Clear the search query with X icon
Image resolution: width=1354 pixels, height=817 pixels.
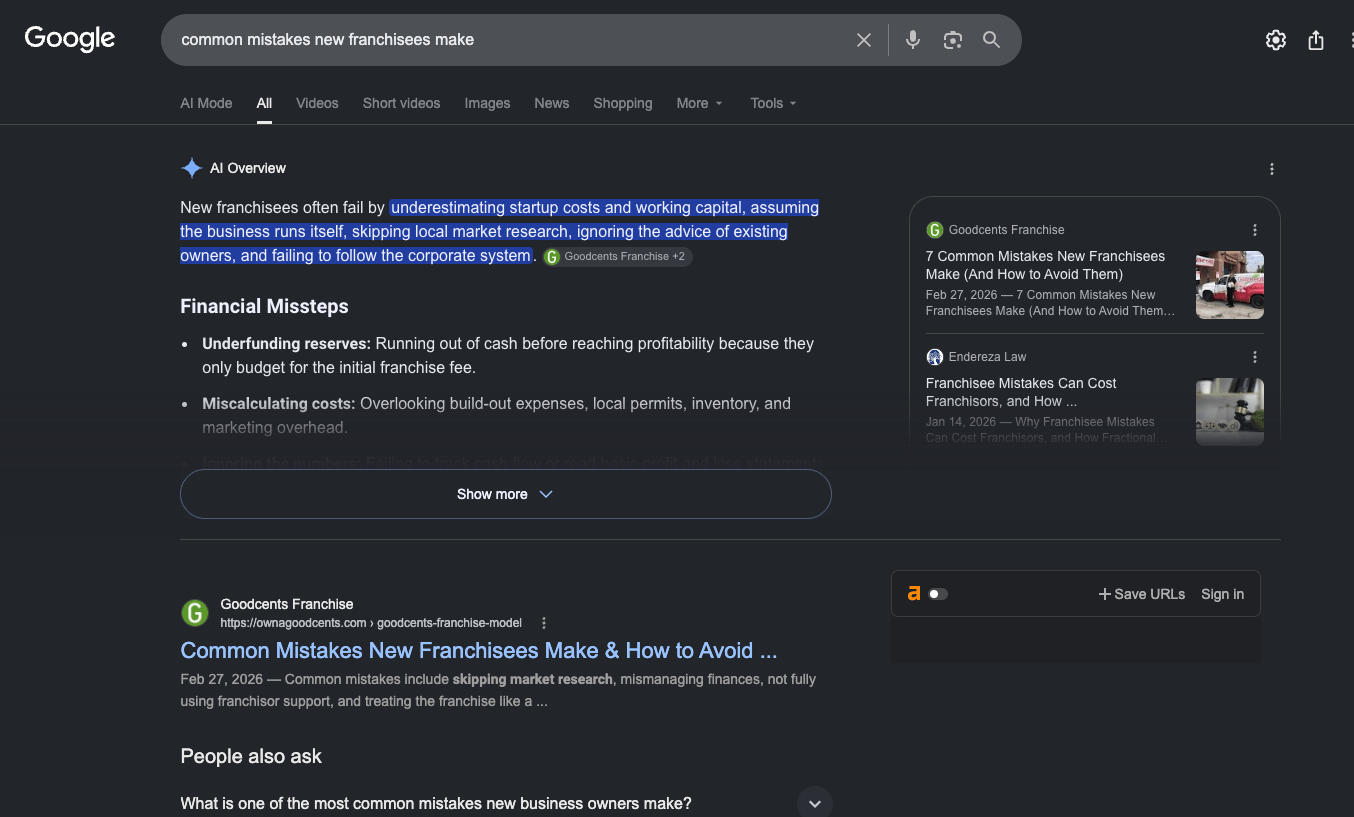coord(864,40)
